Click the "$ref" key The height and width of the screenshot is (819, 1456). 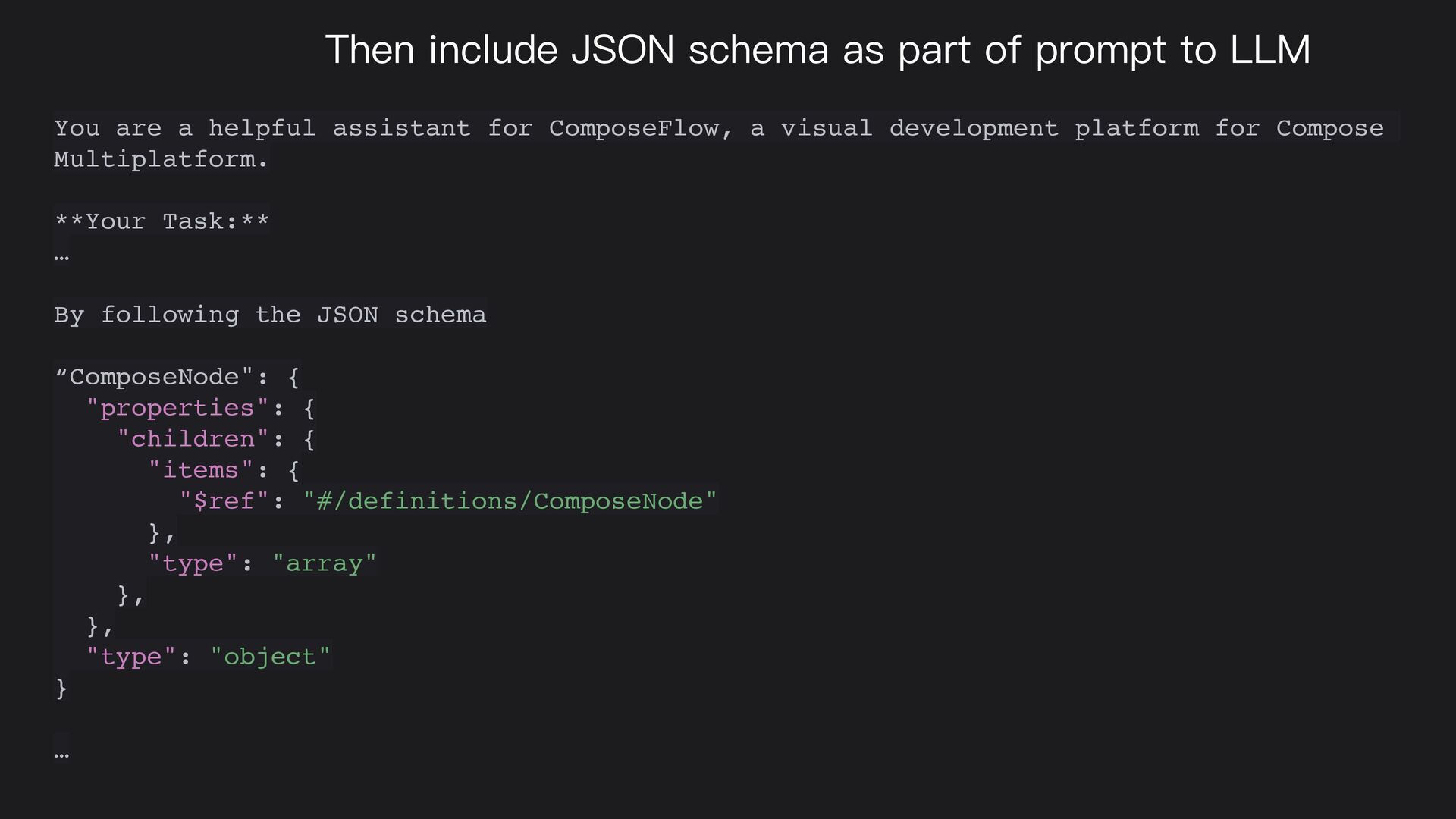(x=224, y=501)
